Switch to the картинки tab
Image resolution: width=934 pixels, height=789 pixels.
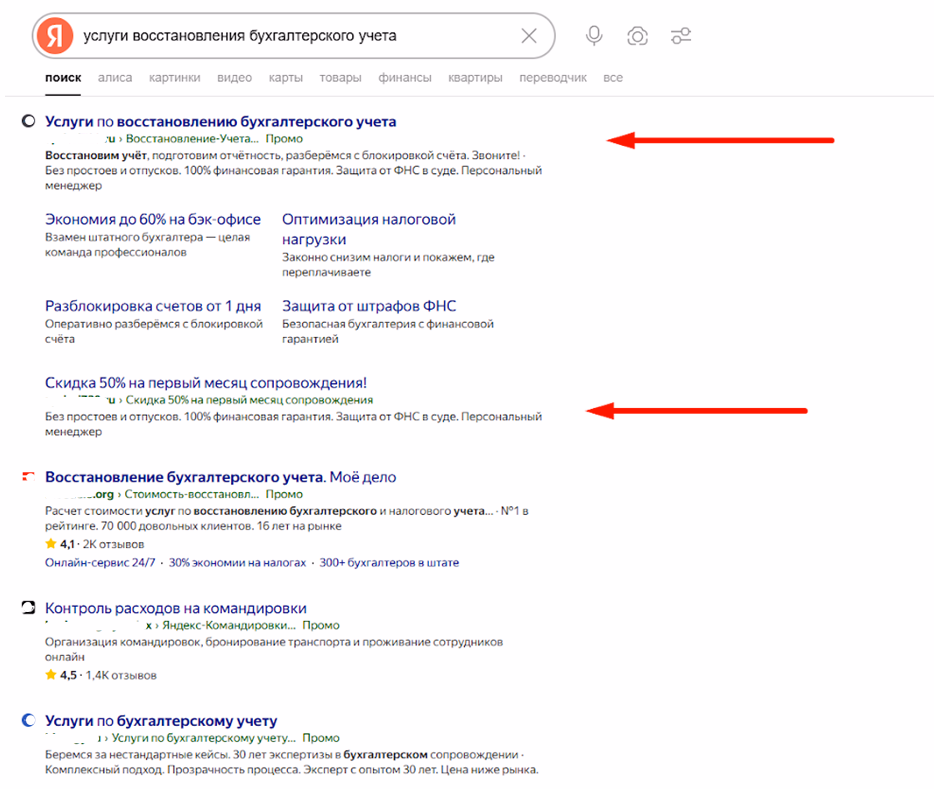coord(174,78)
